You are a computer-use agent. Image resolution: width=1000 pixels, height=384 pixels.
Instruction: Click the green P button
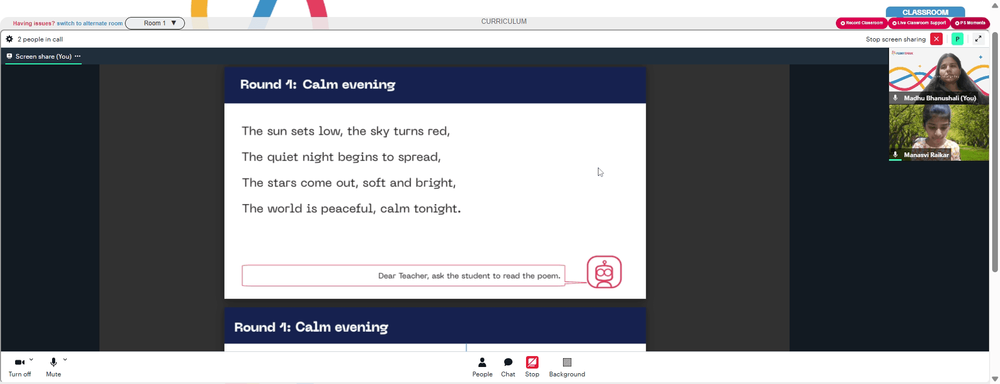pos(957,39)
